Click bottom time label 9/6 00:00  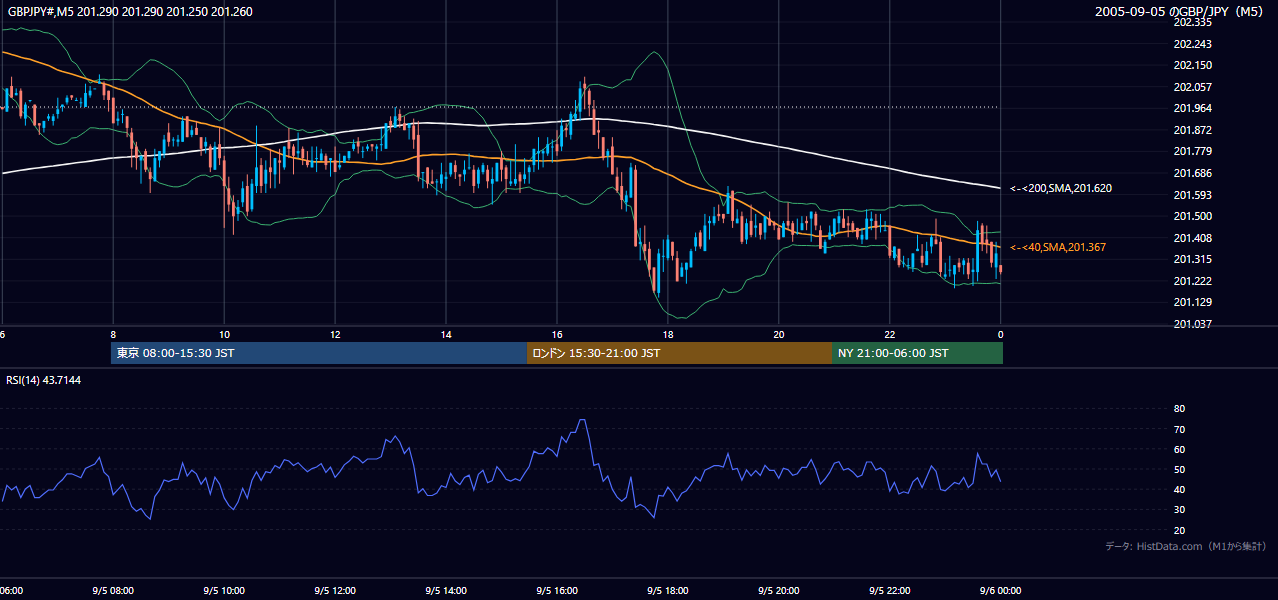1000,590
